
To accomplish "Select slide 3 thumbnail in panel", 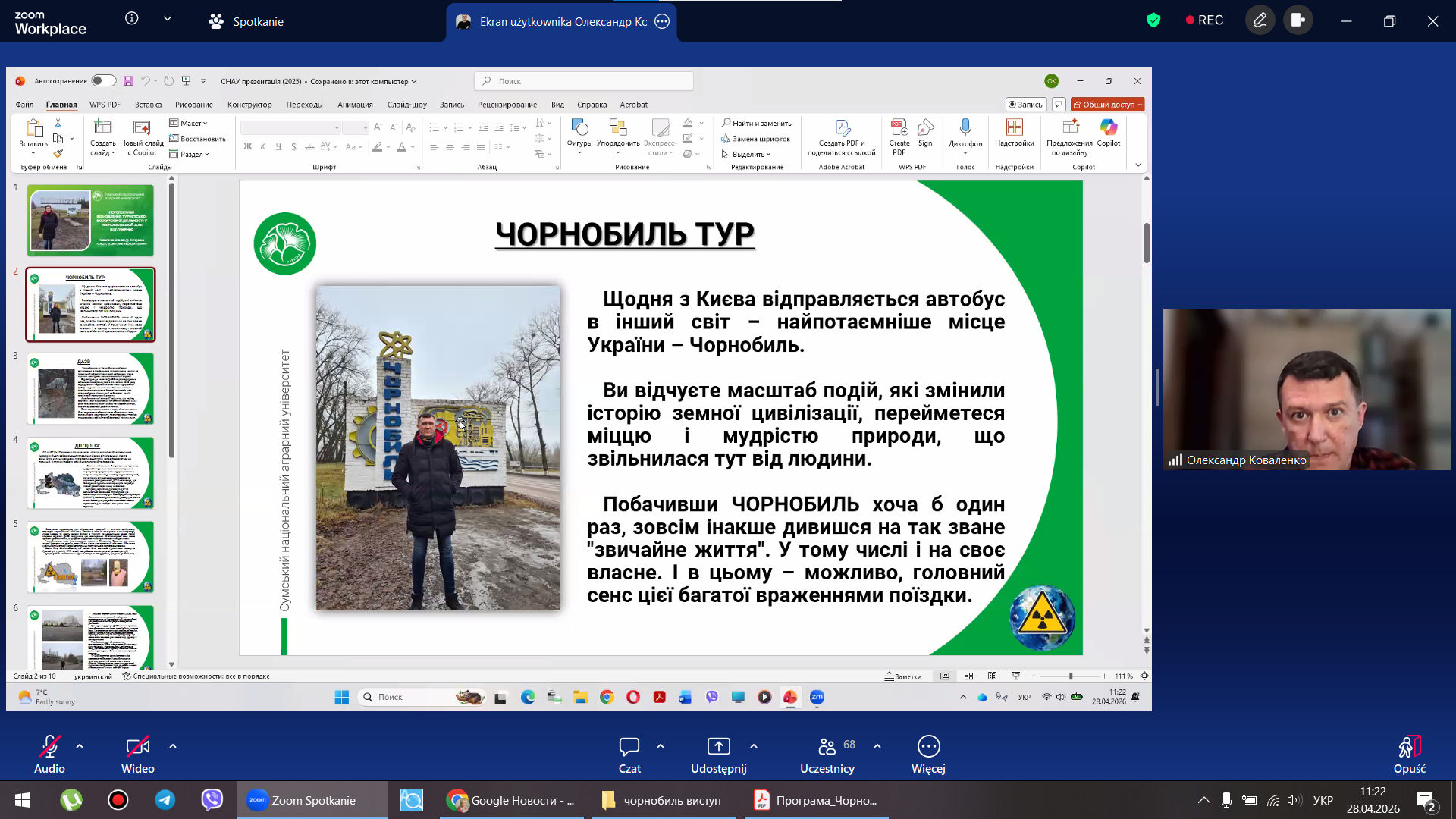I will (90, 388).
